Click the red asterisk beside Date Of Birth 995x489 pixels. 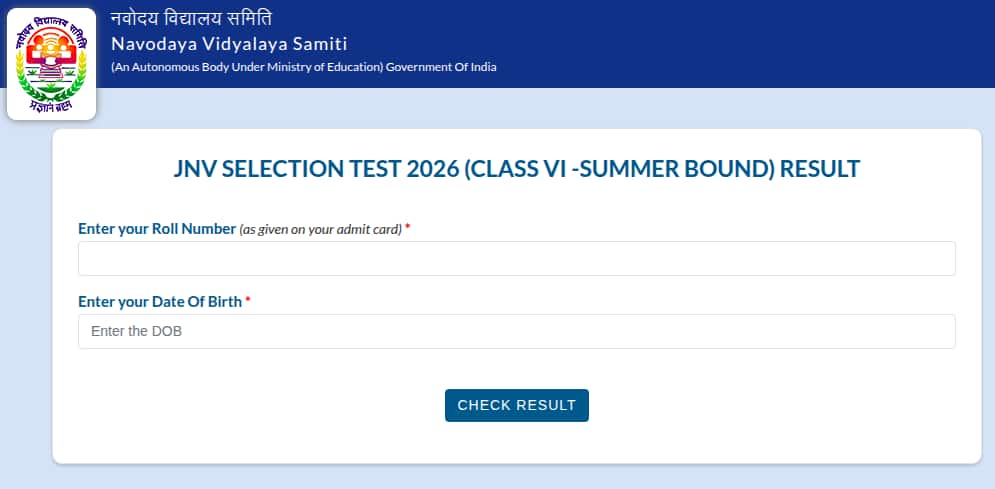point(248,300)
